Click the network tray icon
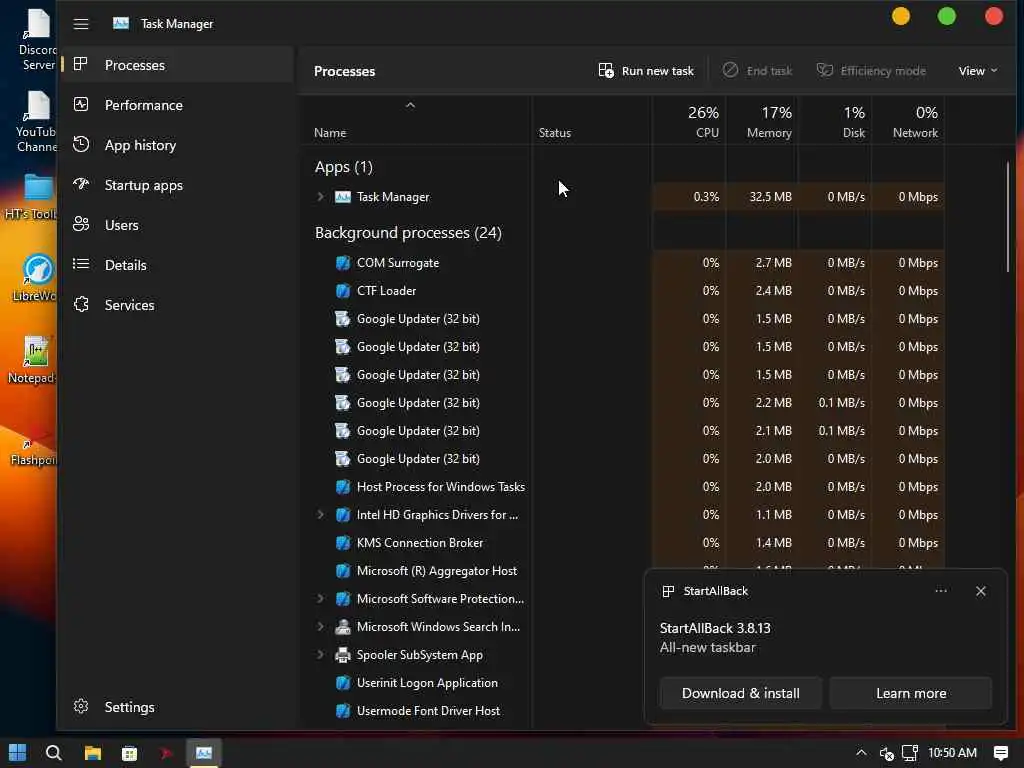This screenshot has height=768, width=1024. pyautogui.click(x=910, y=753)
